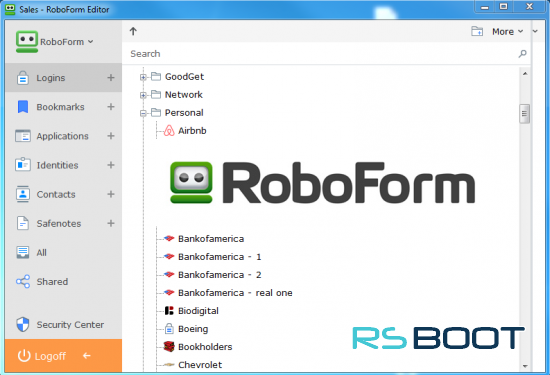The width and height of the screenshot is (550, 375).
Task: Select Bankofamerica - 1 login
Action: tap(220, 257)
